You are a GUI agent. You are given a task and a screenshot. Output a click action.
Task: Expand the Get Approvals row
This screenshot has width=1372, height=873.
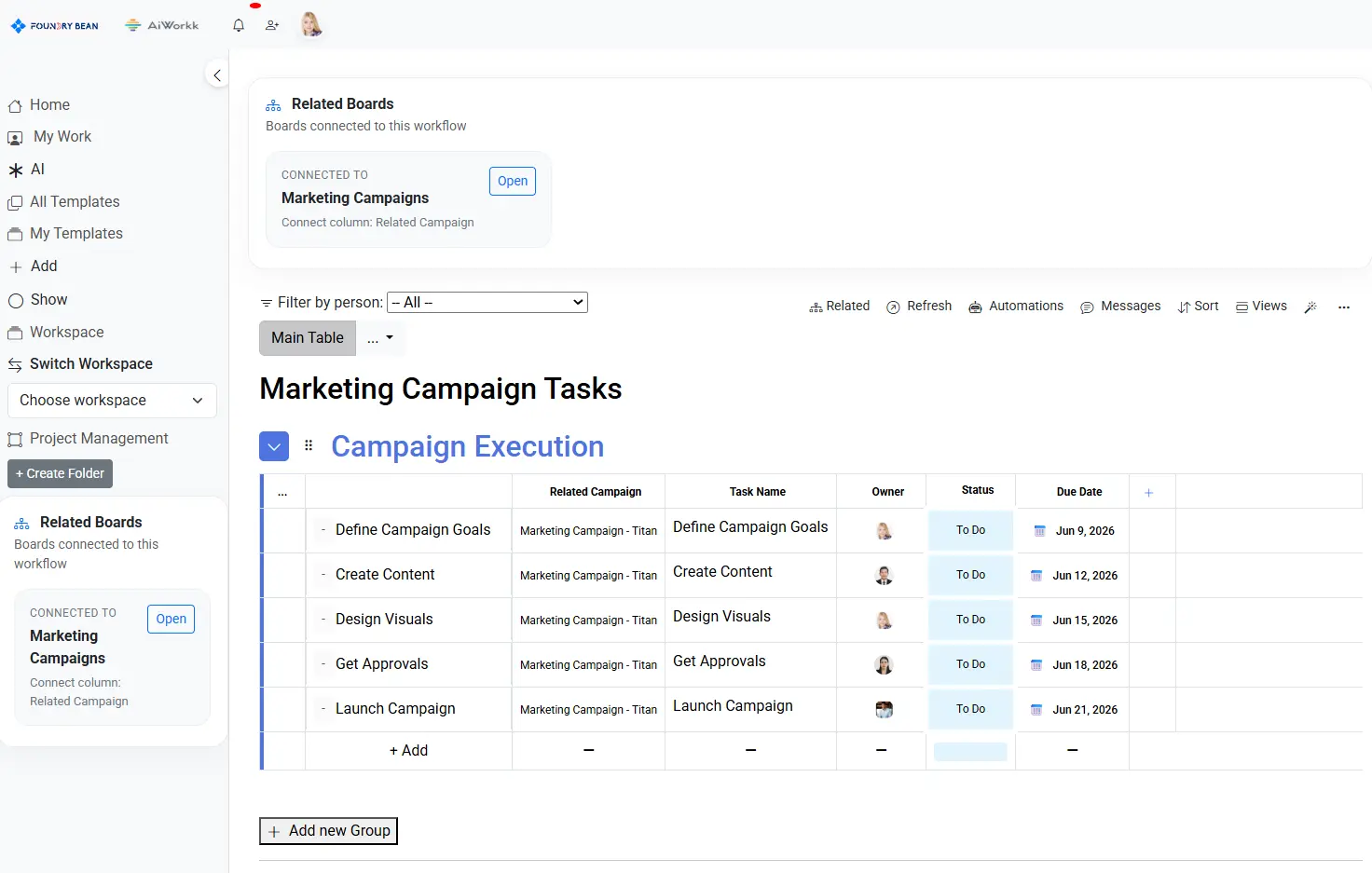click(322, 663)
